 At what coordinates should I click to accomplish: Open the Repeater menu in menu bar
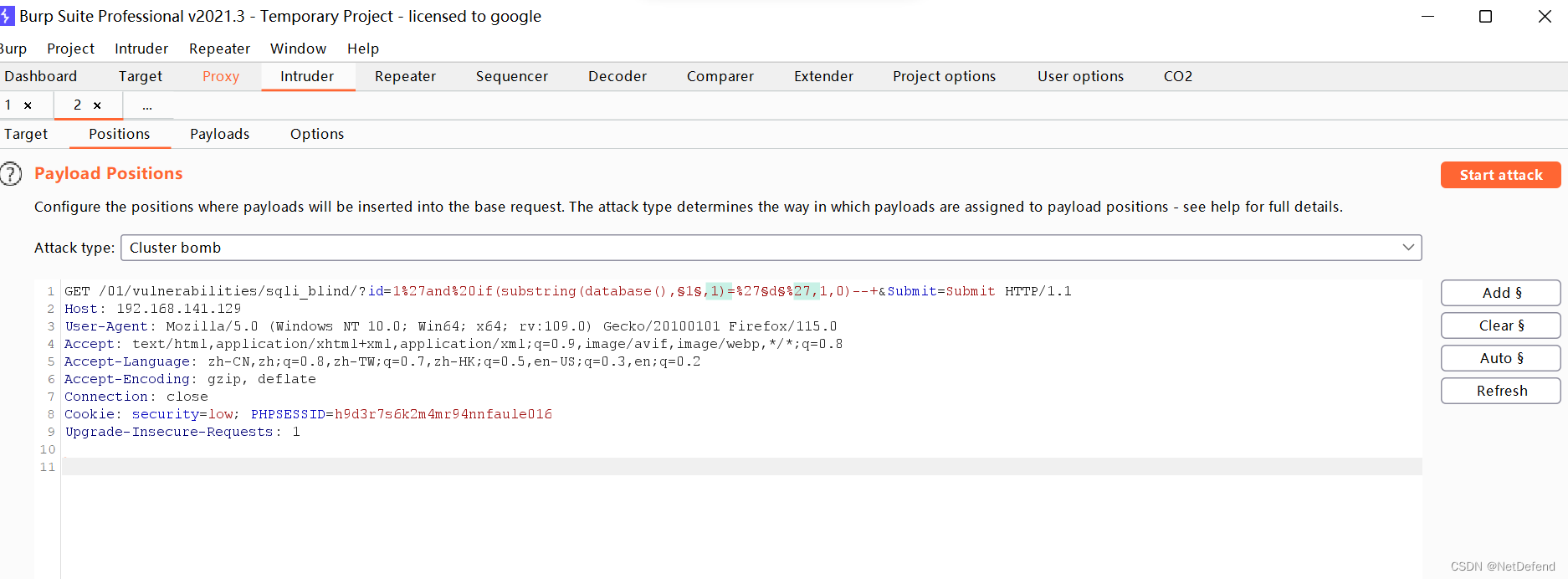(x=219, y=49)
